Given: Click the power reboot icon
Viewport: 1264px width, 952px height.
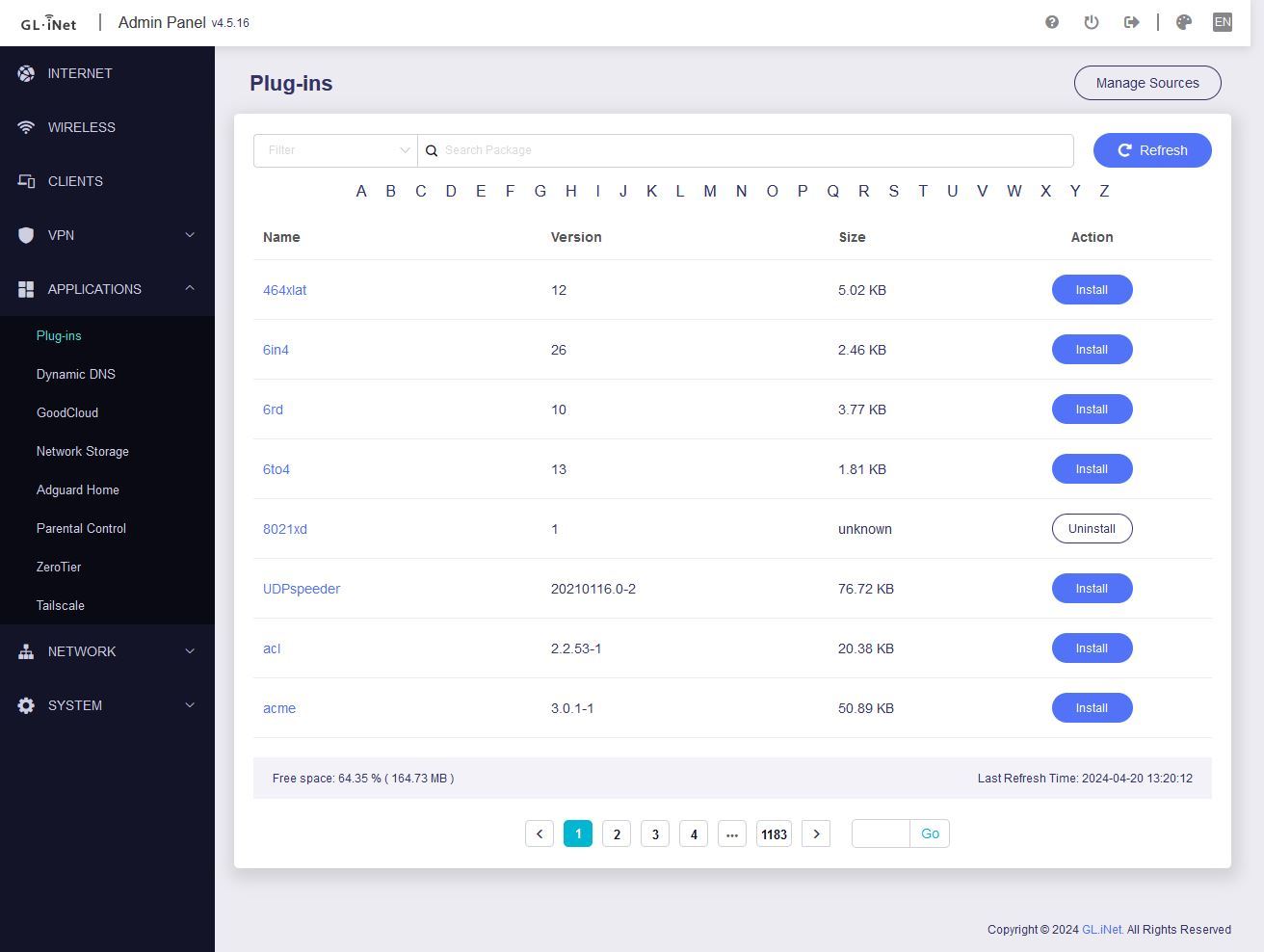Looking at the screenshot, I should point(1092,22).
